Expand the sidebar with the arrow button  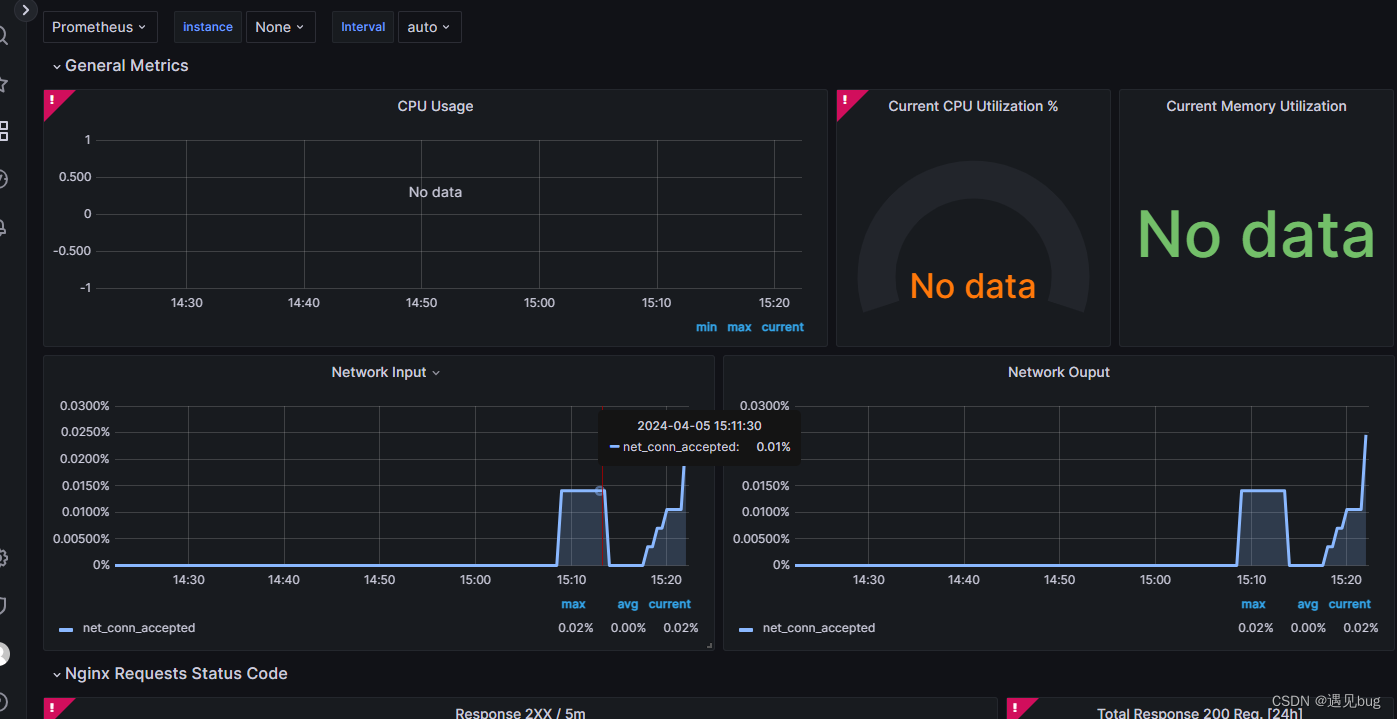(25, 10)
